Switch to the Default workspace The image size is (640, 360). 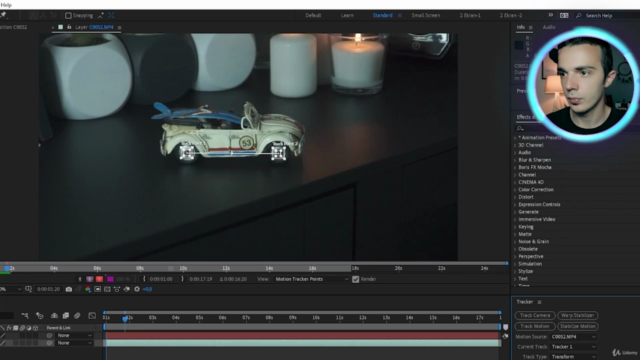(313, 16)
